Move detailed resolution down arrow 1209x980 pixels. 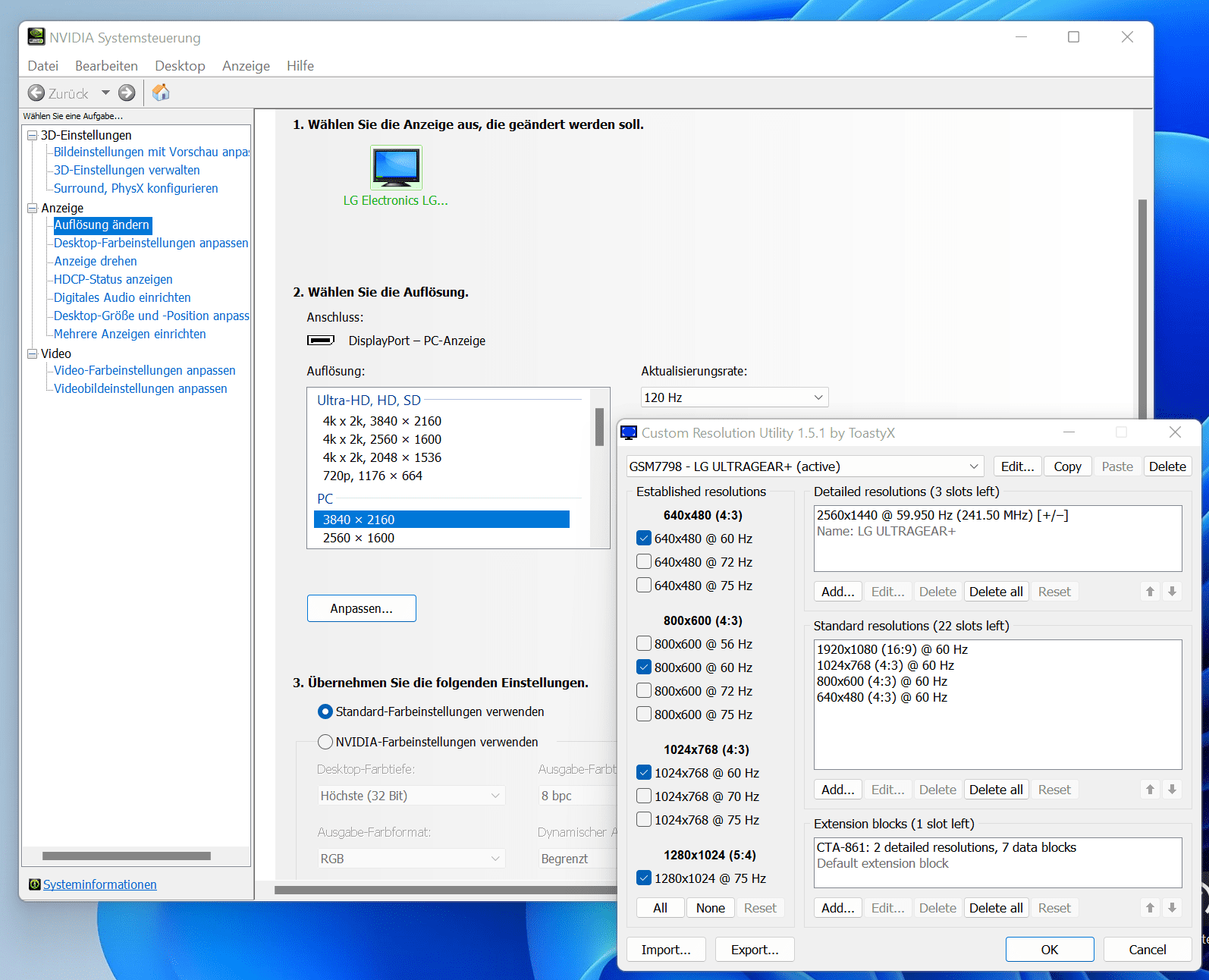(1172, 592)
